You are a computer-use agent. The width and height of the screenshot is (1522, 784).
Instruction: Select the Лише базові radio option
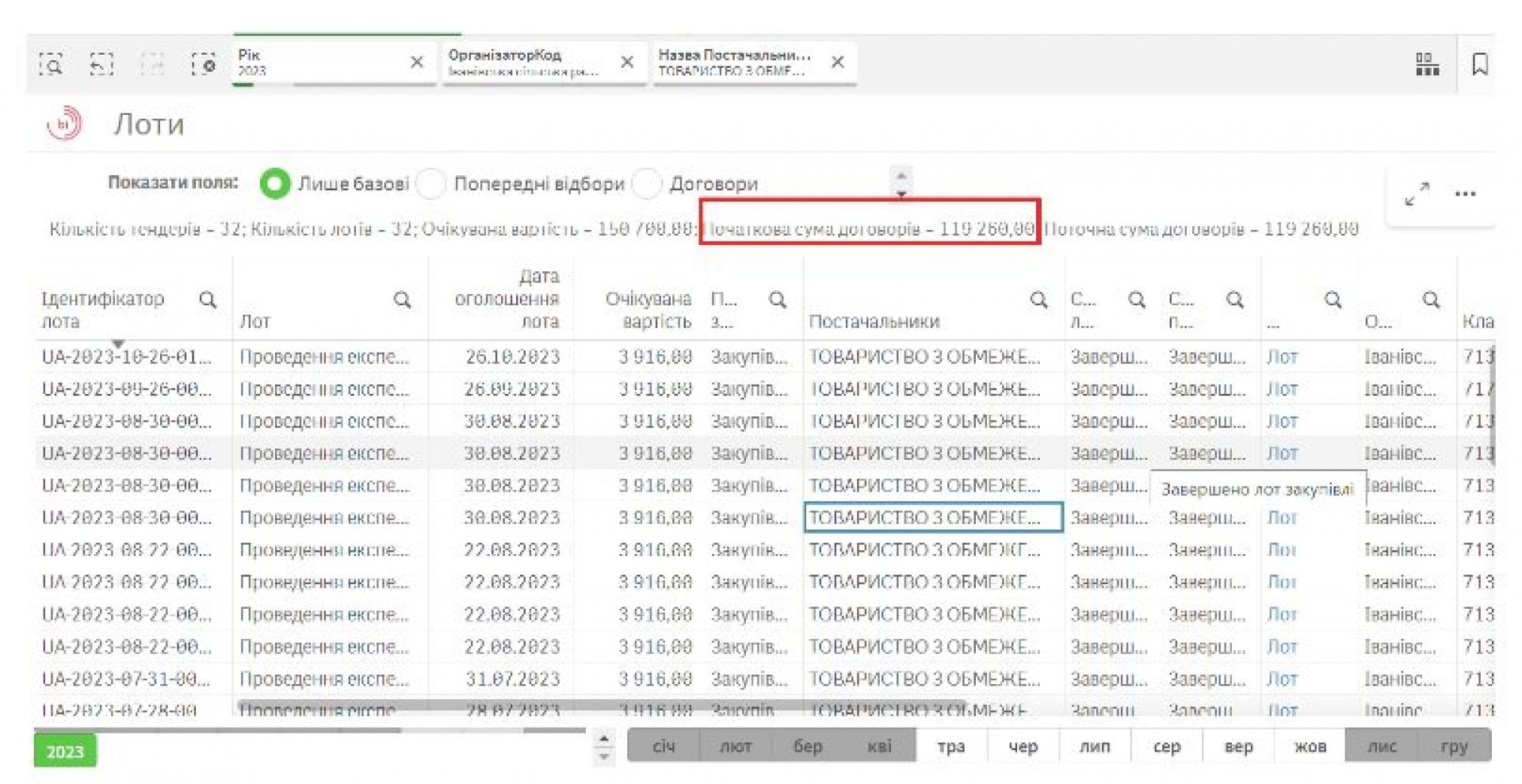pyautogui.click(x=275, y=184)
